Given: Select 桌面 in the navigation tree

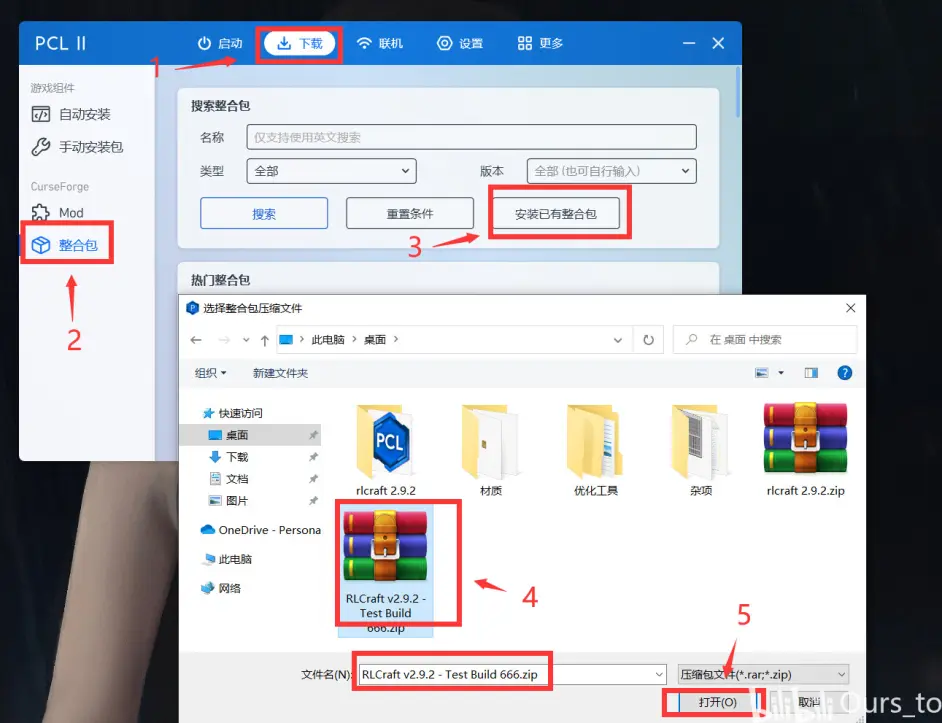Looking at the screenshot, I should (x=251, y=435).
